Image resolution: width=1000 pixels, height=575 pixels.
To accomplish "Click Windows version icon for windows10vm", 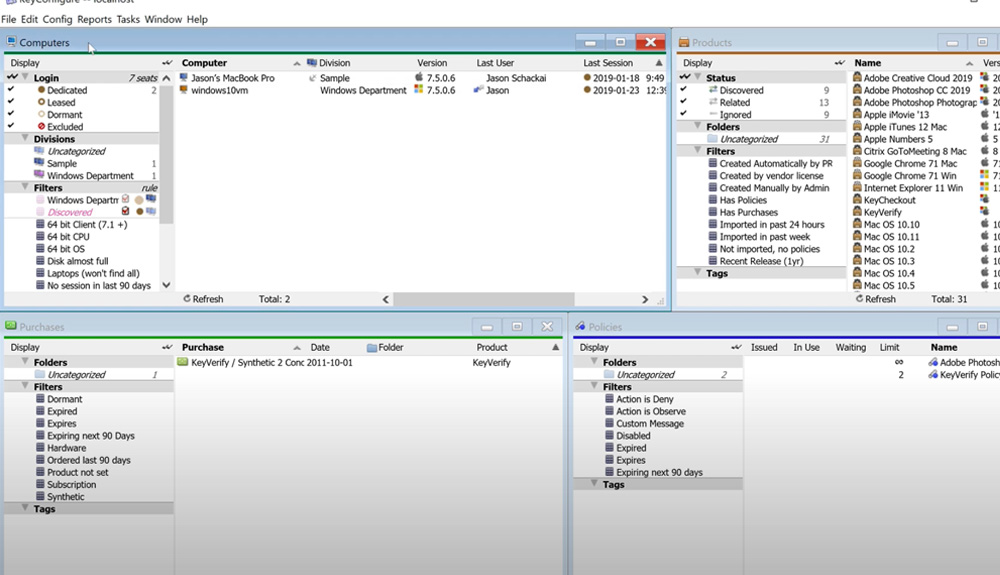I will tap(419, 89).
